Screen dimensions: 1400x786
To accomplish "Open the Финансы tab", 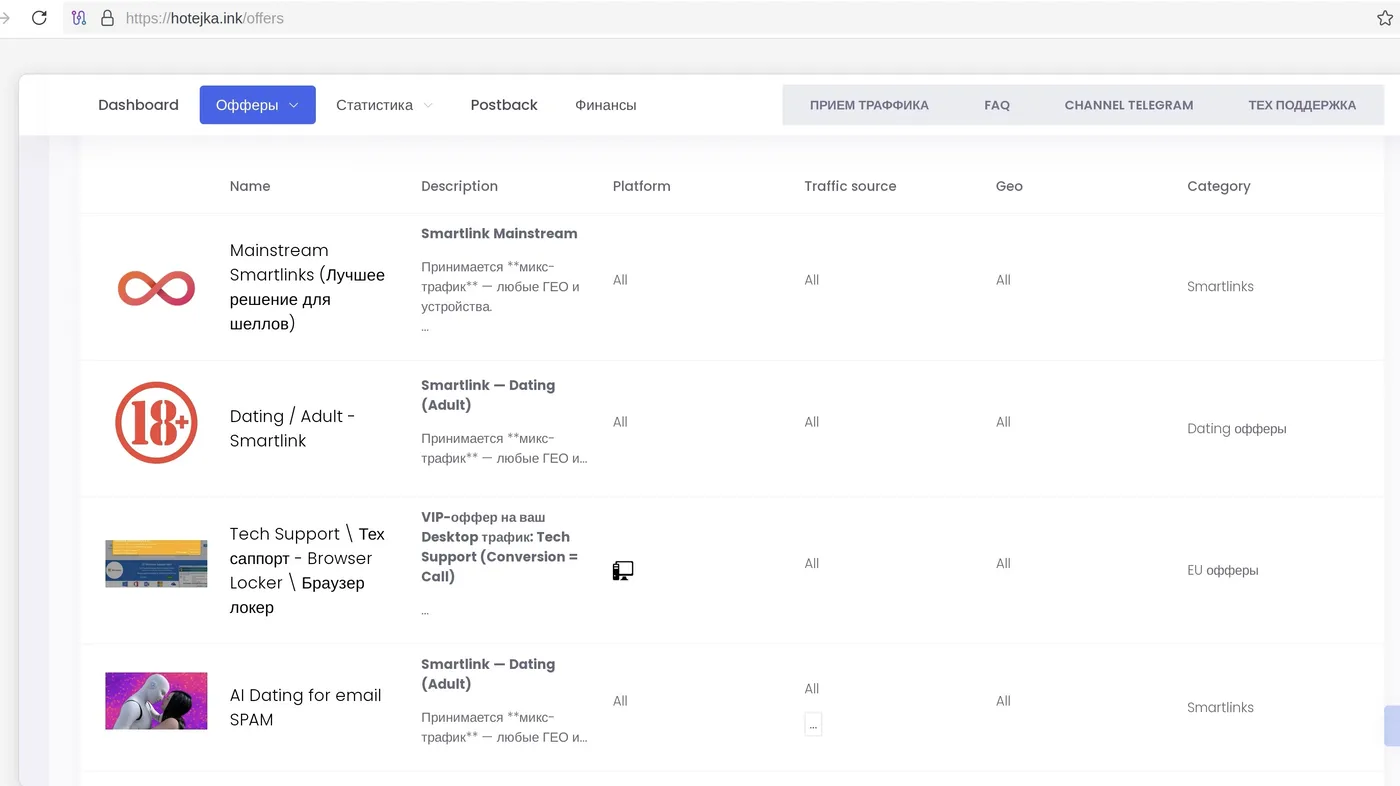I will (x=606, y=105).
